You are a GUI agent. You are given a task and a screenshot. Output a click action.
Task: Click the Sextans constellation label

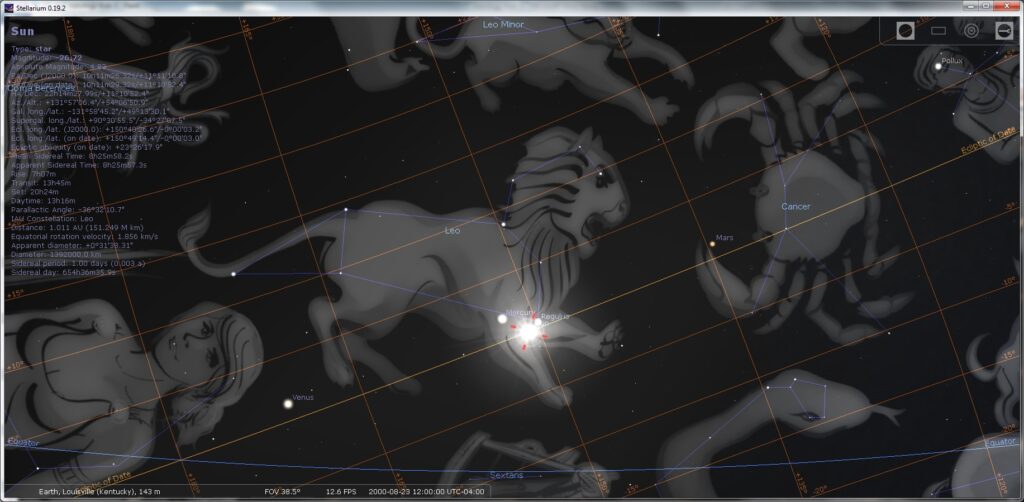click(x=506, y=475)
